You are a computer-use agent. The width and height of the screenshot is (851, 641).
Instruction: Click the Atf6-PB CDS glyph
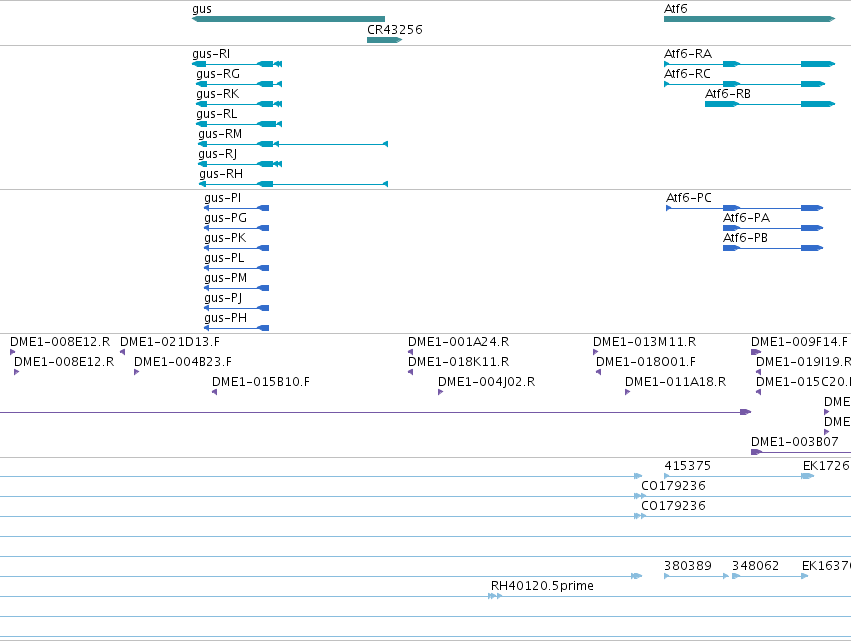click(773, 248)
